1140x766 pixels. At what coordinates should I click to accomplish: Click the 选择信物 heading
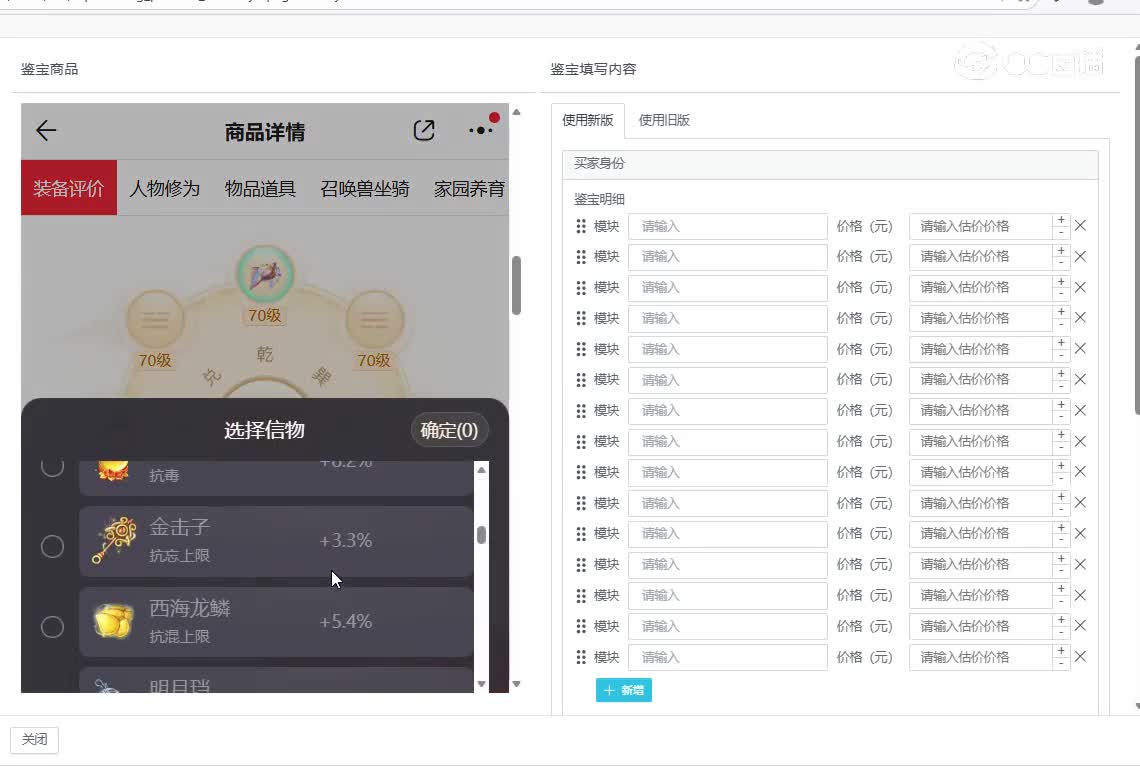[264, 430]
